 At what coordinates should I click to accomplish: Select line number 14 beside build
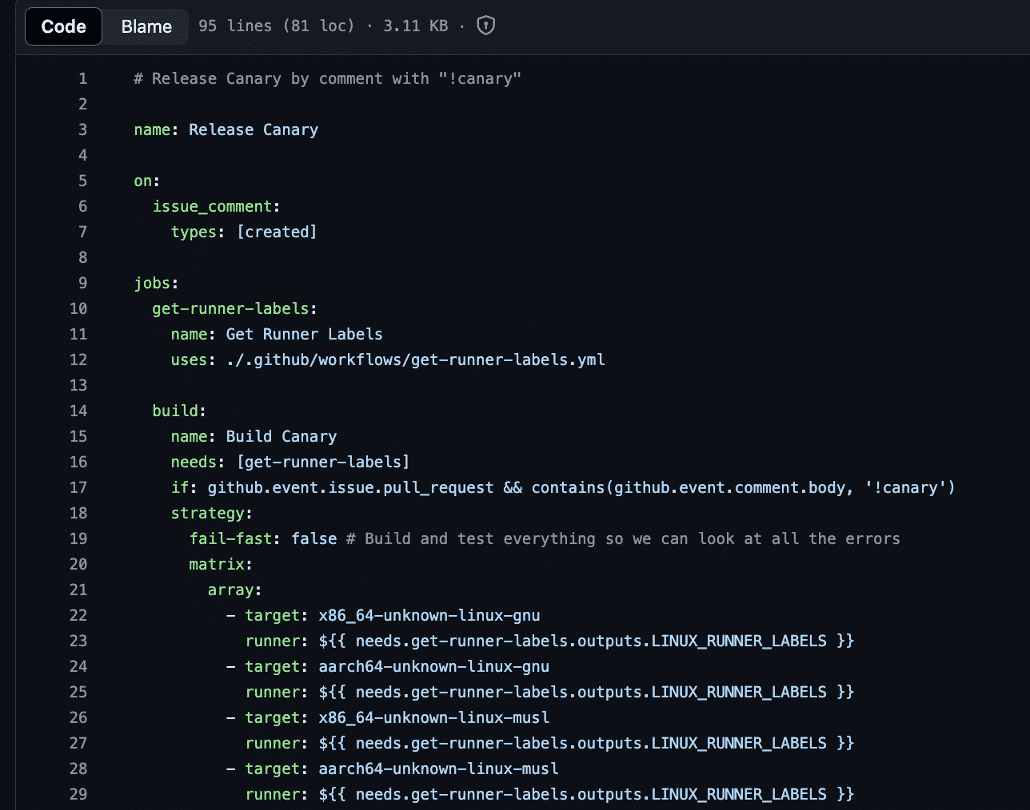click(79, 410)
